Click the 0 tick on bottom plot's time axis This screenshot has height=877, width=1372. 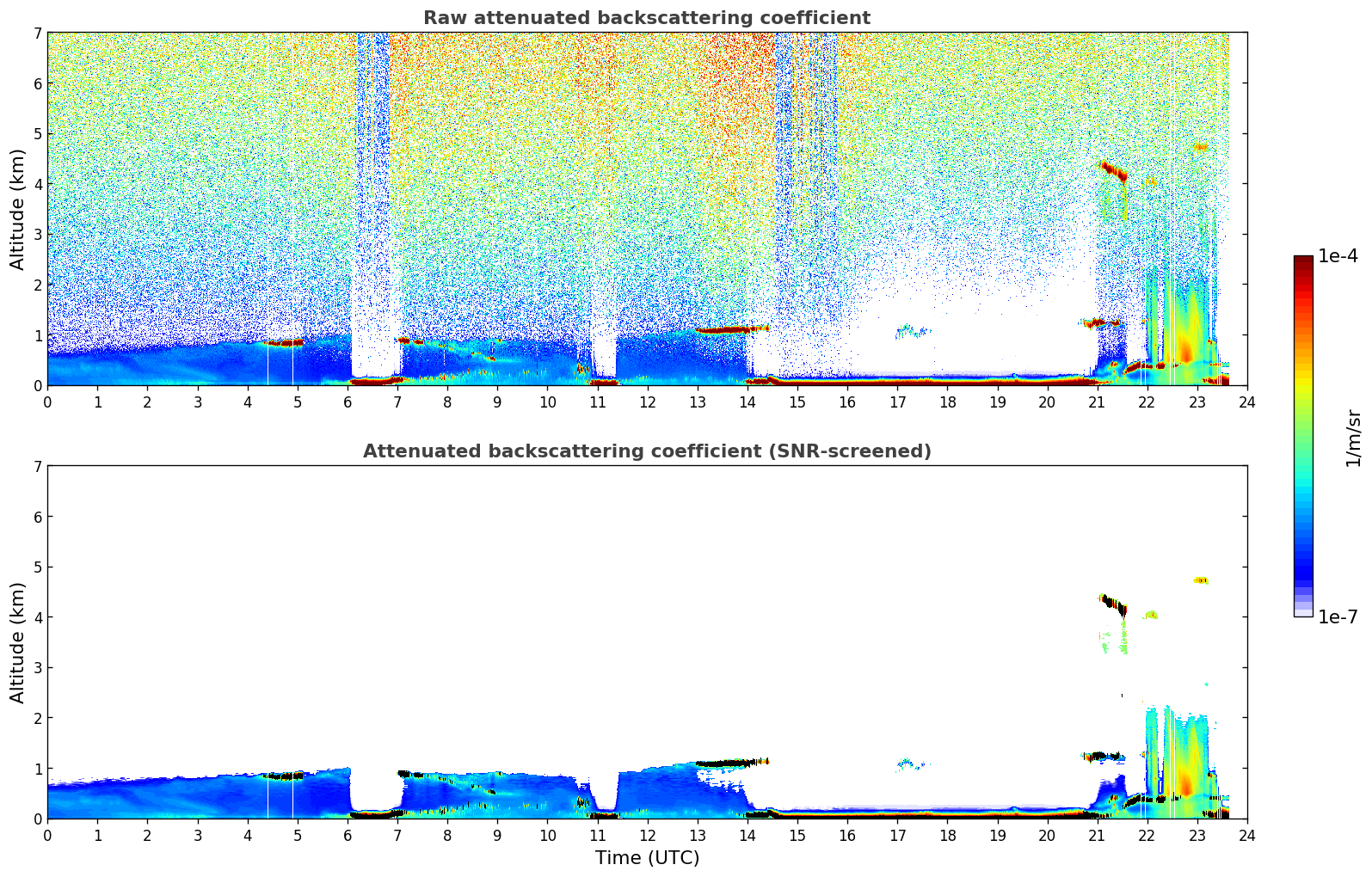47,835
